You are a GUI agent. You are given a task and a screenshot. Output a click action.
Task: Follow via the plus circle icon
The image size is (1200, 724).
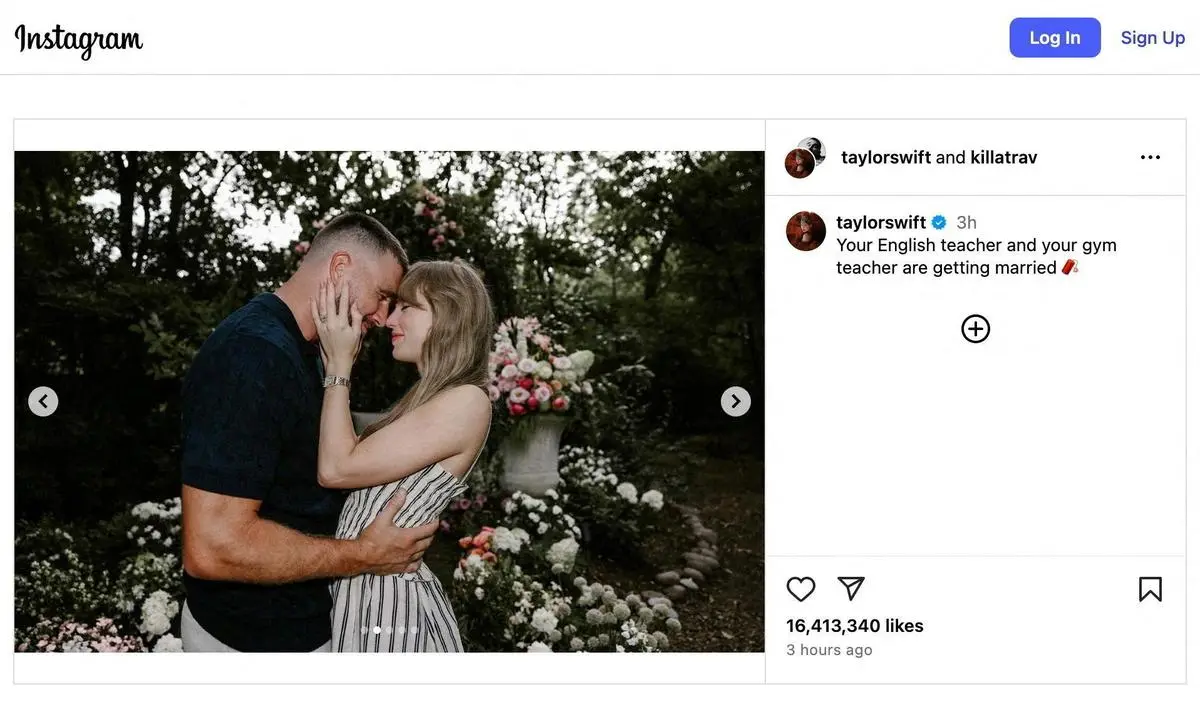(x=975, y=328)
